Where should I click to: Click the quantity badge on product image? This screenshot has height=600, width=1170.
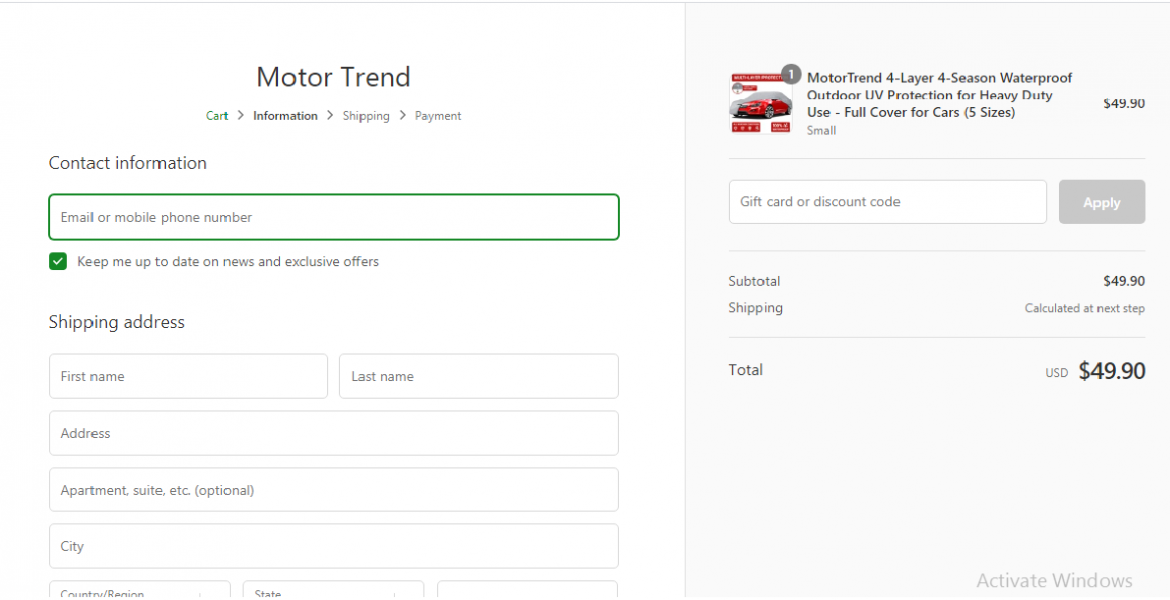click(x=791, y=74)
